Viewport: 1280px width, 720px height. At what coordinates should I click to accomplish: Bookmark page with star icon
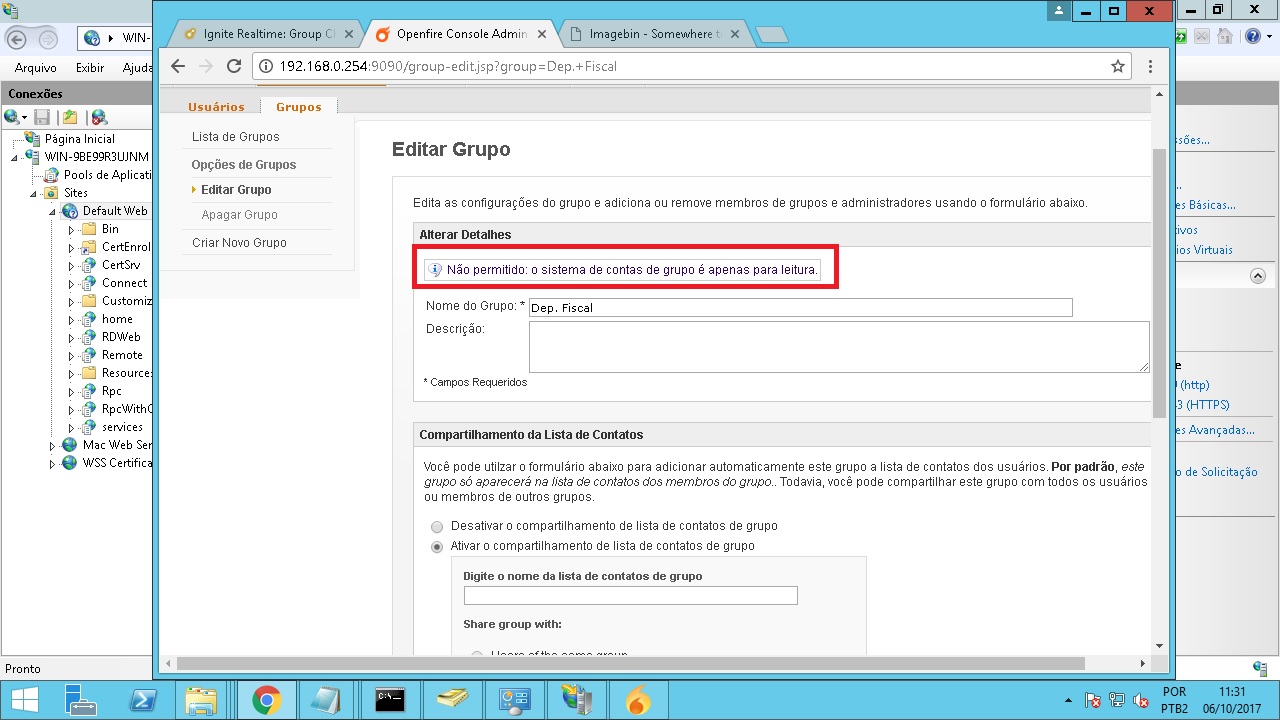tap(1118, 66)
